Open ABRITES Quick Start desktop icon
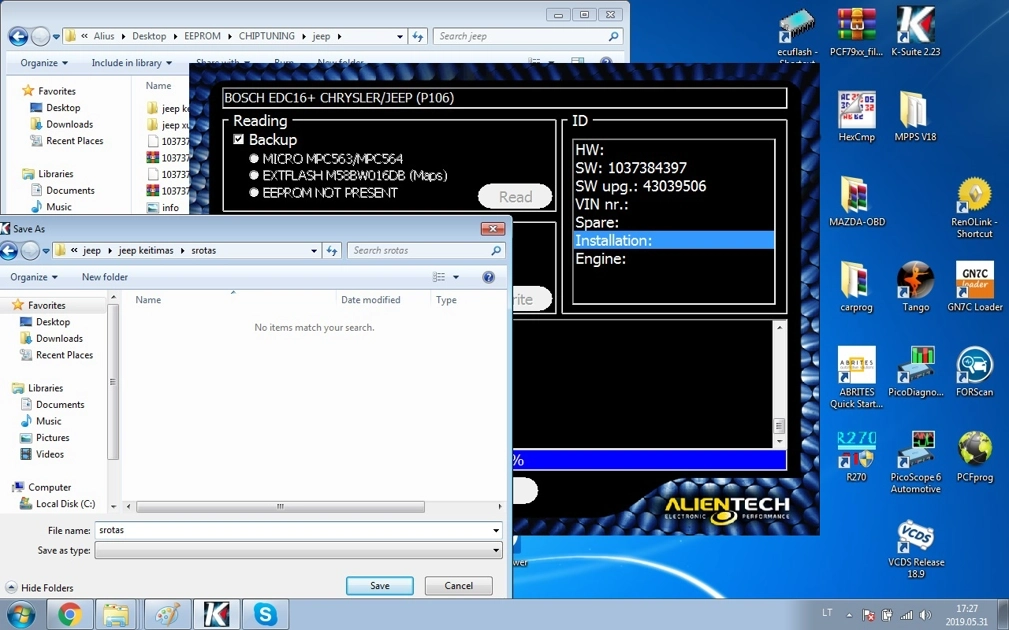Image resolution: width=1009 pixels, height=630 pixels. [x=856, y=378]
